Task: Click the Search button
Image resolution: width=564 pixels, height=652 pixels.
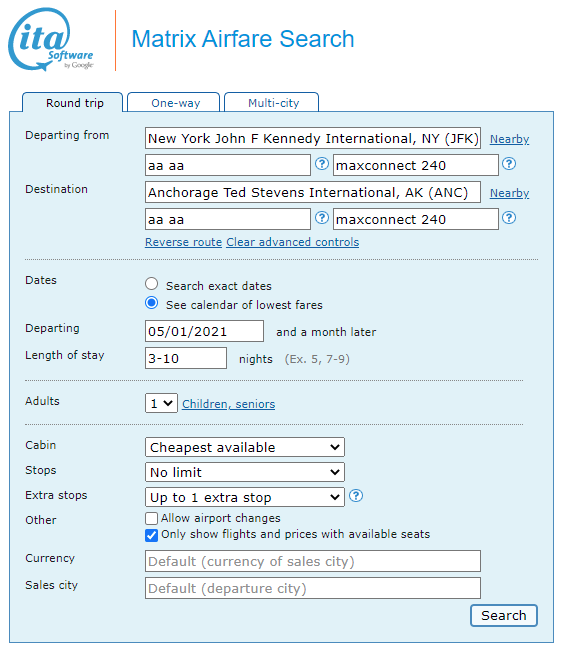Action: click(x=504, y=615)
